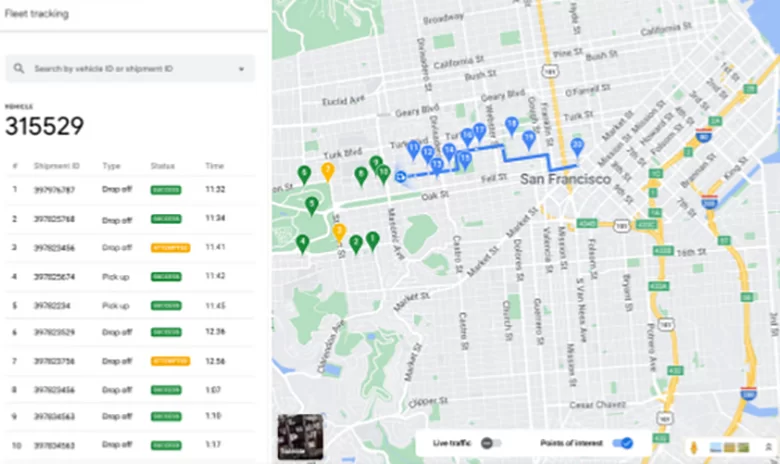
Task: Click the vehicle number 315529
Action: pyautogui.click(x=44, y=126)
